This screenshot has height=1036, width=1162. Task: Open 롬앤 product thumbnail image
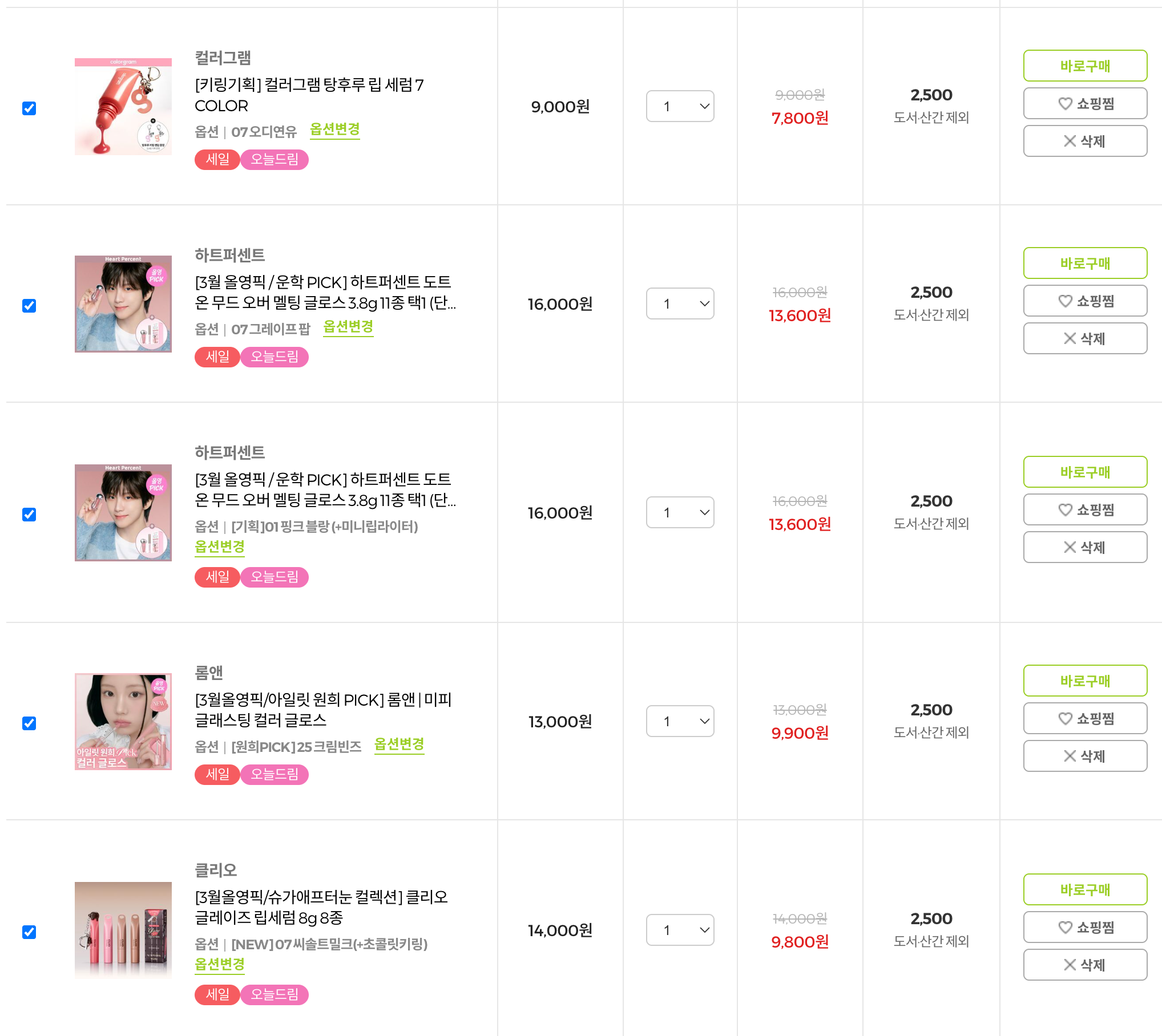[123, 722]
